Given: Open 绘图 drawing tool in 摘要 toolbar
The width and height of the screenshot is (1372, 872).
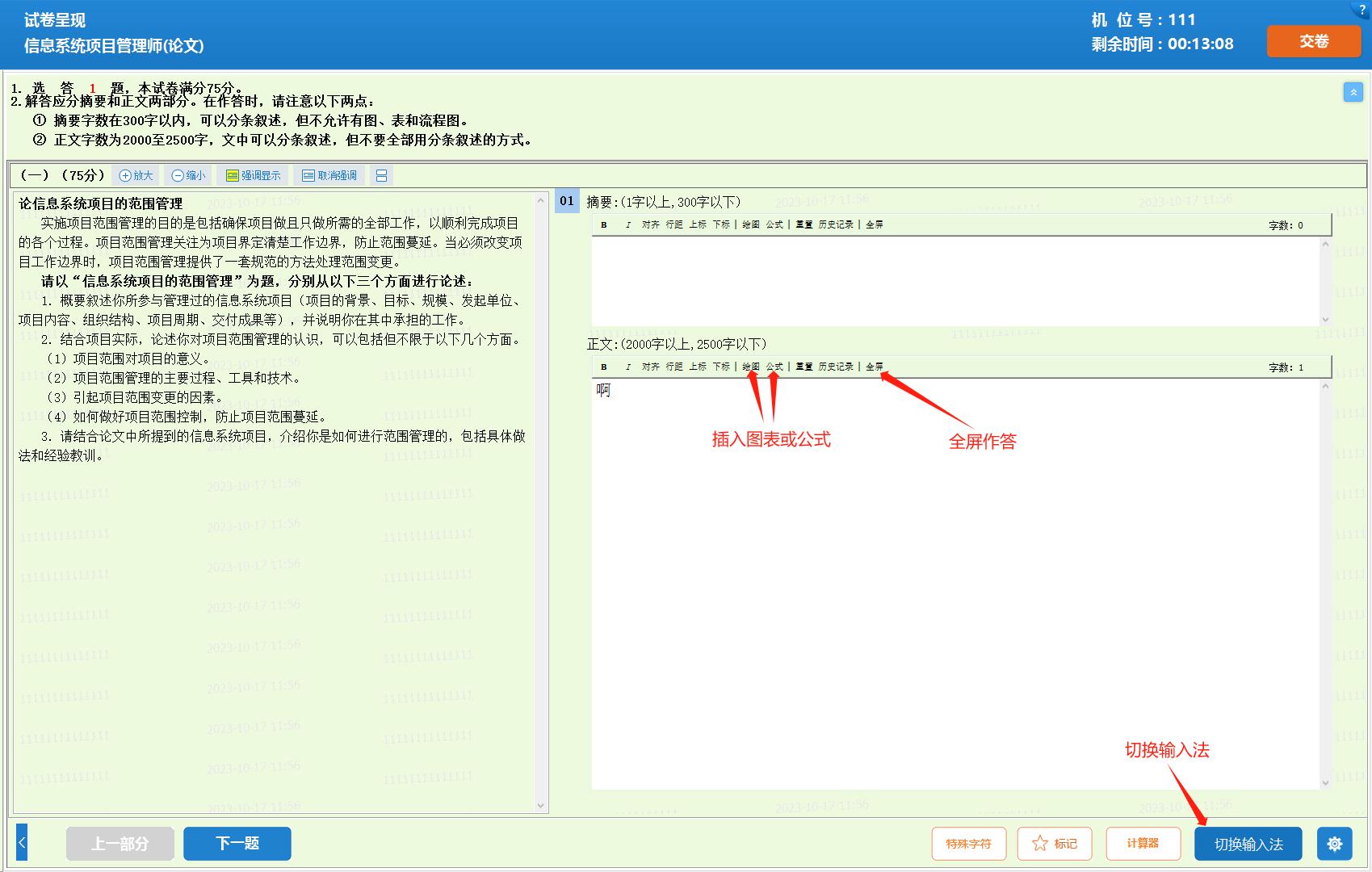Looking at the screenshot, I should pos(751,224).
